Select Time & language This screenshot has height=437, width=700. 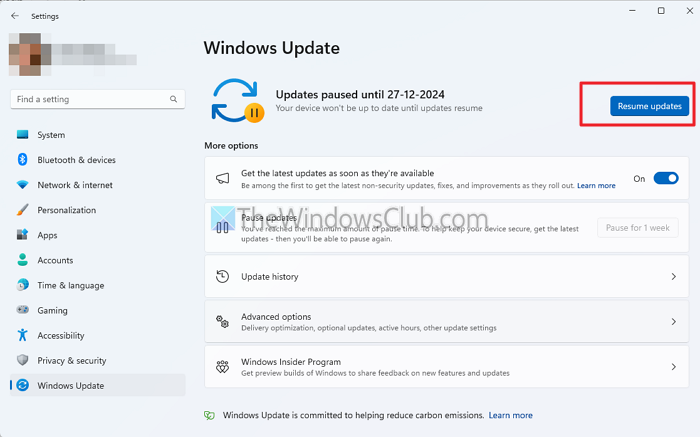point(97,284)
